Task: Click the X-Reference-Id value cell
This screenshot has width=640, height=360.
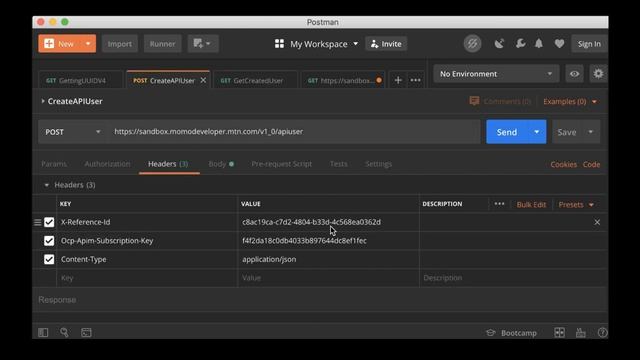Action: (328, 222)
